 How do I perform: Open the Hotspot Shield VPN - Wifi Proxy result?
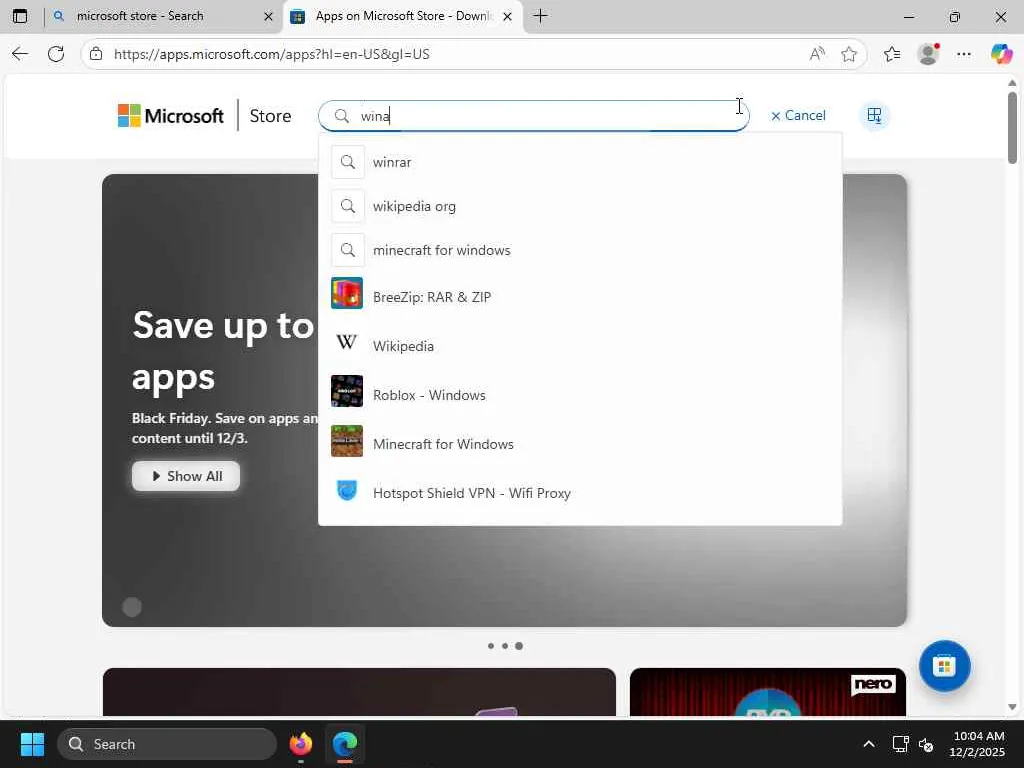(580, 493)
